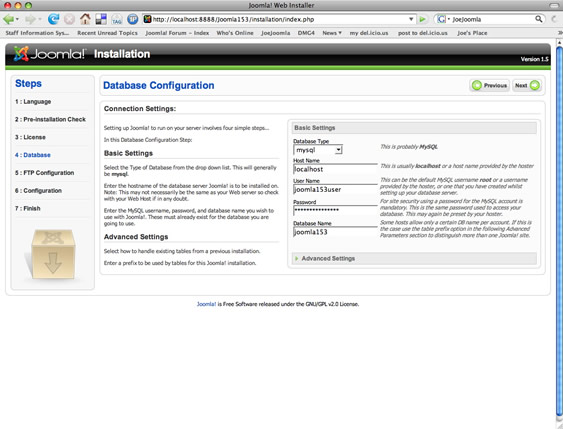
Task: Click the Basic Settings panel header
Action: pos(414,128)
